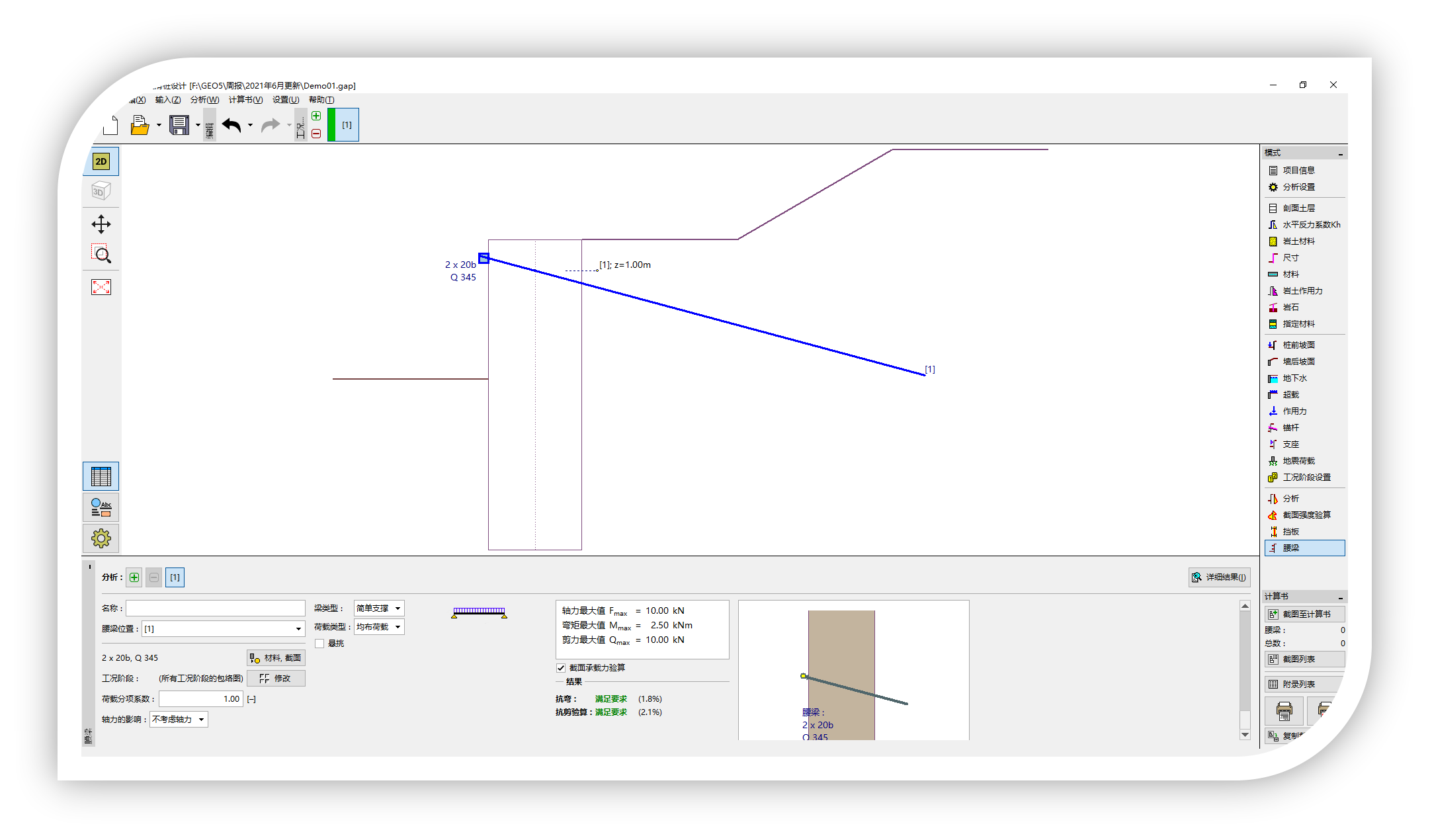Open the 分析(W) menu
Screen dimensions: 1430x840
coord(204,100)
